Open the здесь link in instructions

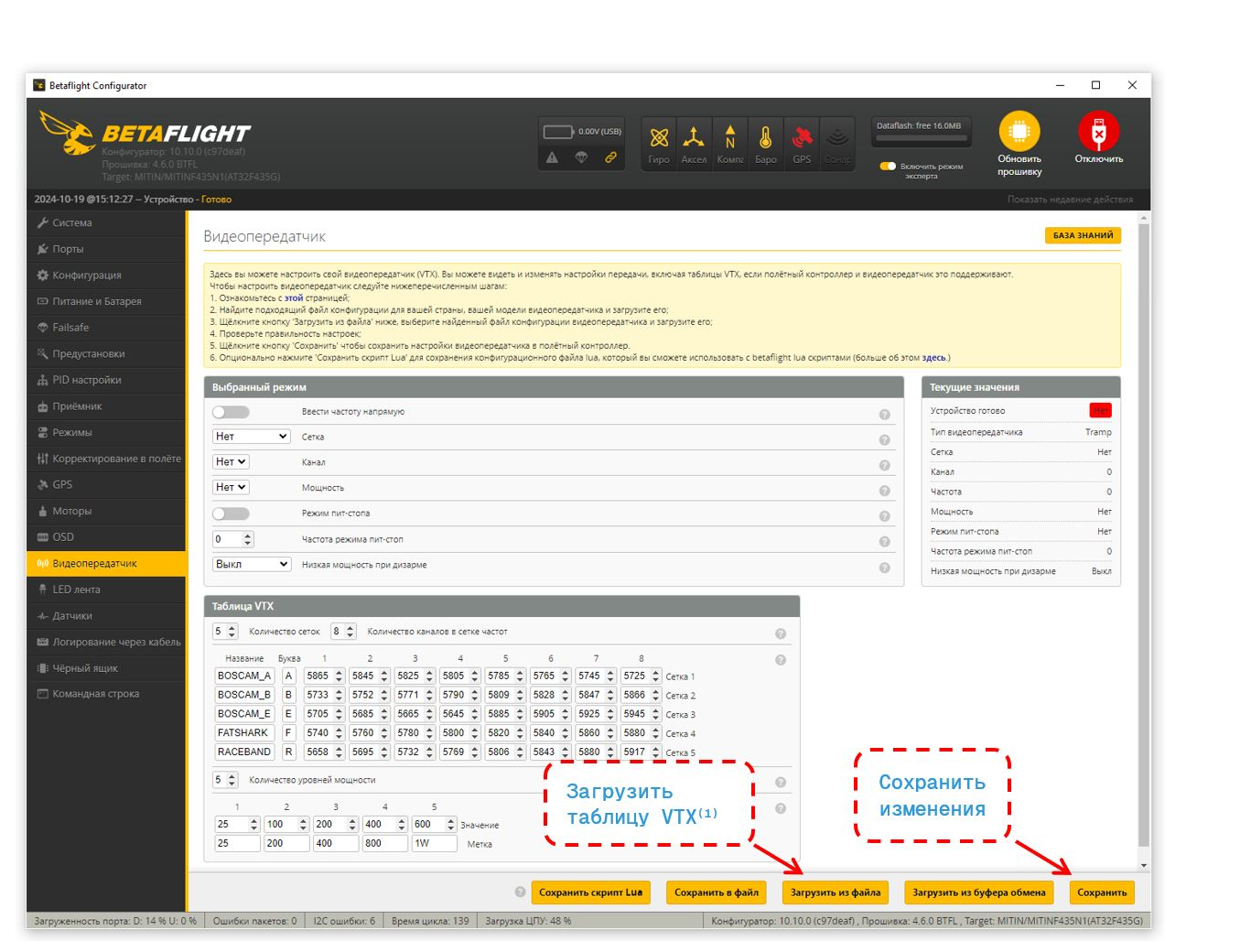pos(933,358)
